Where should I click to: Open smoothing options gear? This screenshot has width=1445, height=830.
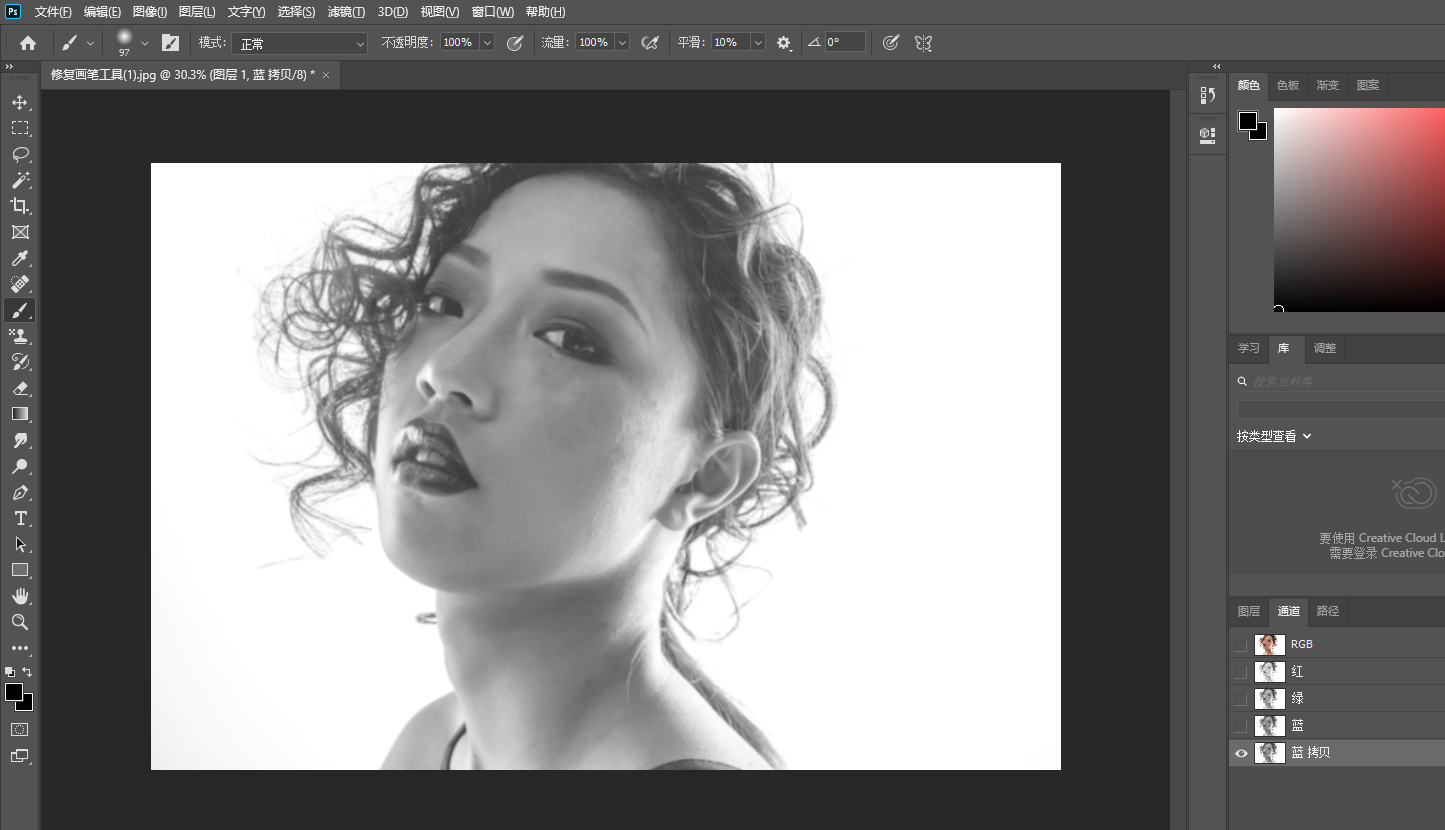pos(784,43)
